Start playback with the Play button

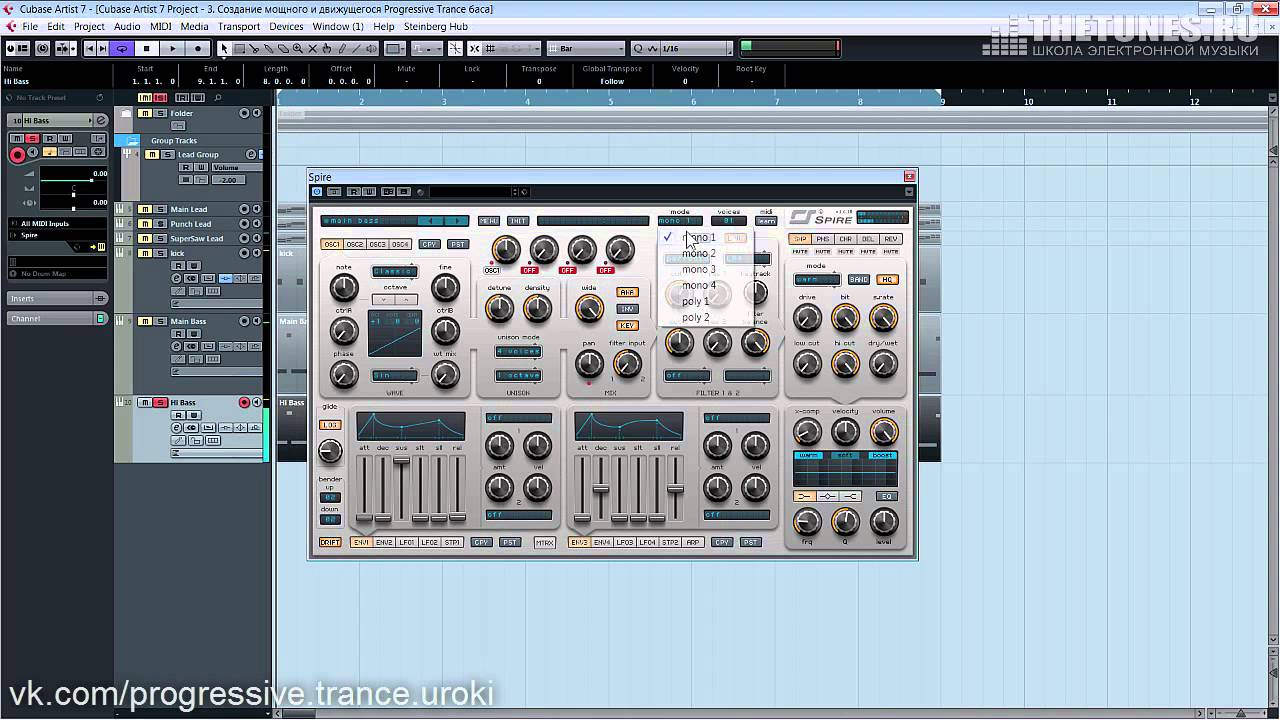click(x=173, y=48)
